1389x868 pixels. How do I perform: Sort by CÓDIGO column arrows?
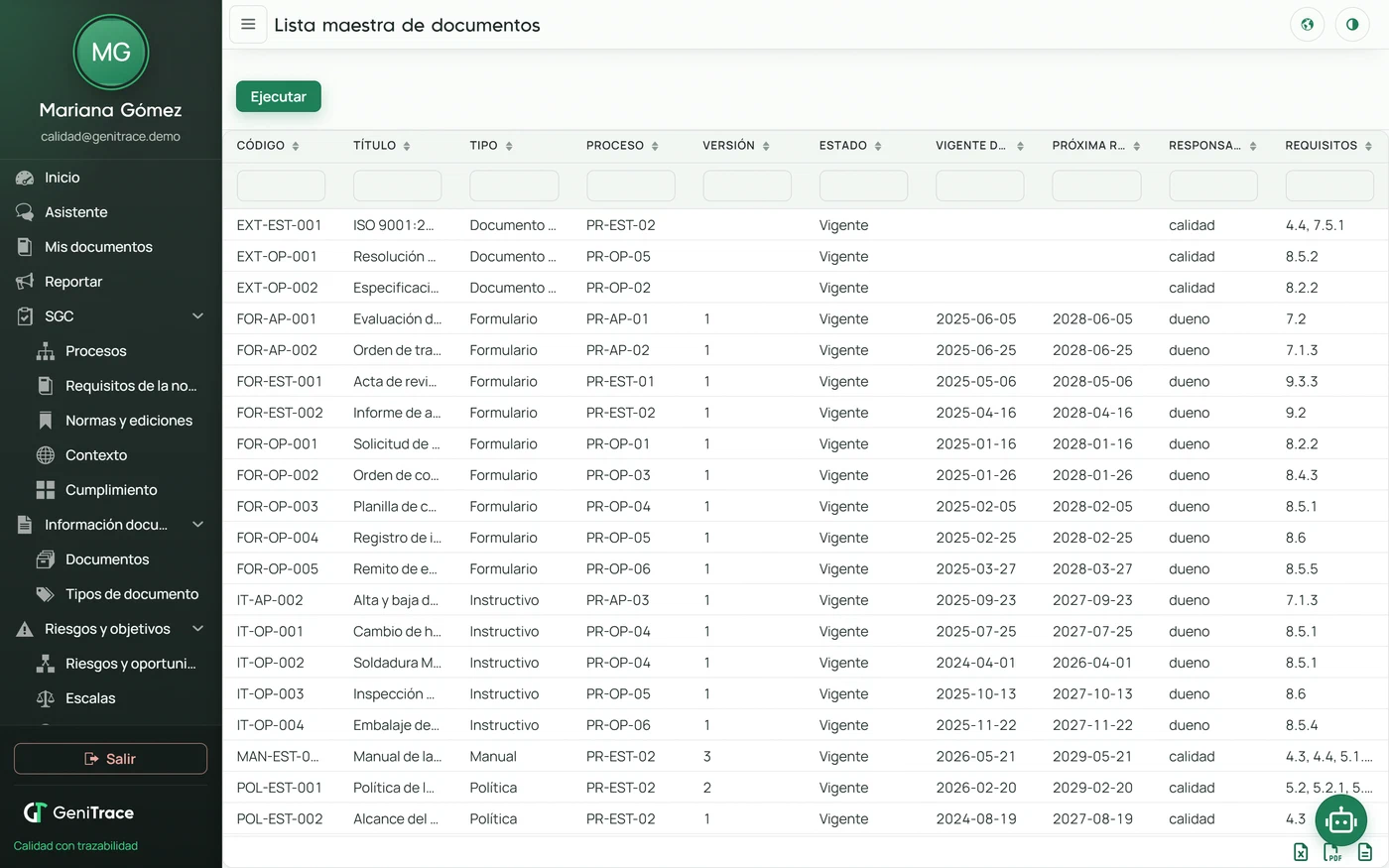click(x=296, y=146)
